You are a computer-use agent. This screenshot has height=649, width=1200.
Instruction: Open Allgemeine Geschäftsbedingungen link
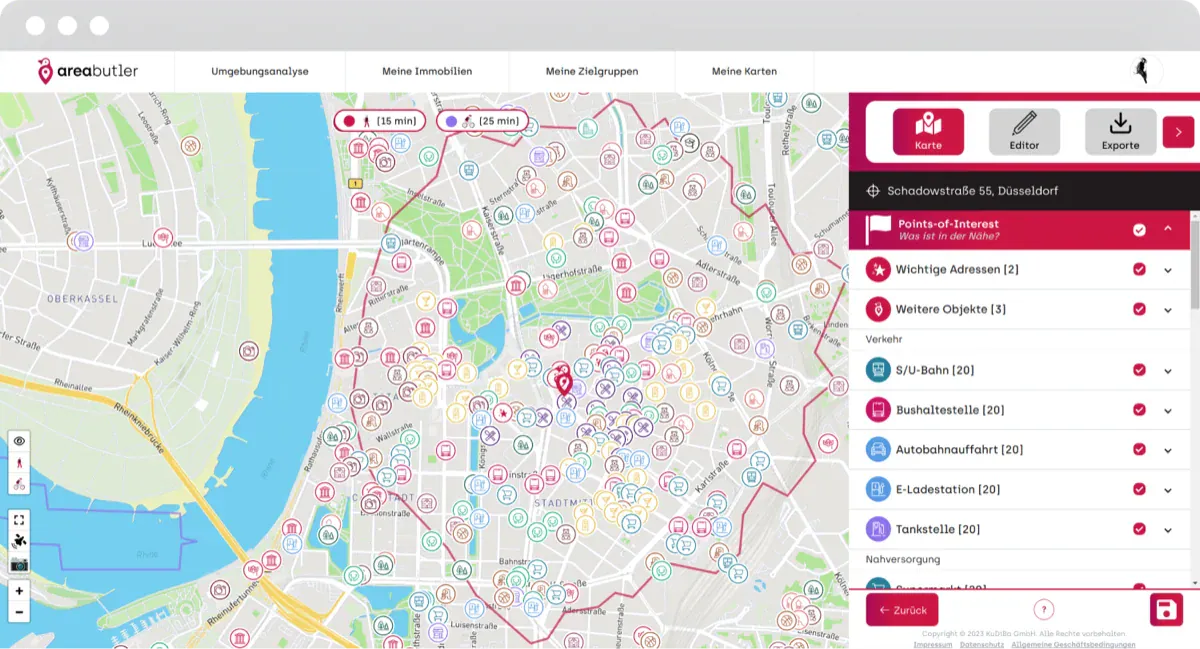click(x=1073, y=645)
